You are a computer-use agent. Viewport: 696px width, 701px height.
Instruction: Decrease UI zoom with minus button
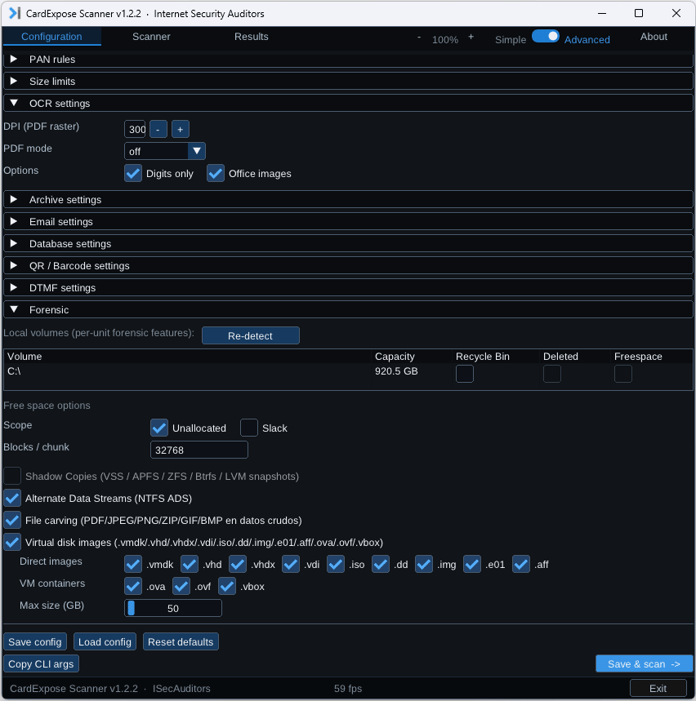[x=419, y=38]
